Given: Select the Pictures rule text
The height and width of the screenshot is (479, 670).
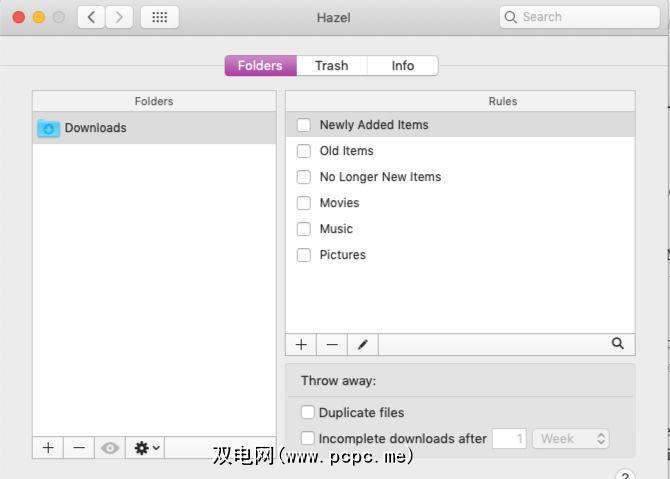Looking at the screenshot, I should (343, 255).
